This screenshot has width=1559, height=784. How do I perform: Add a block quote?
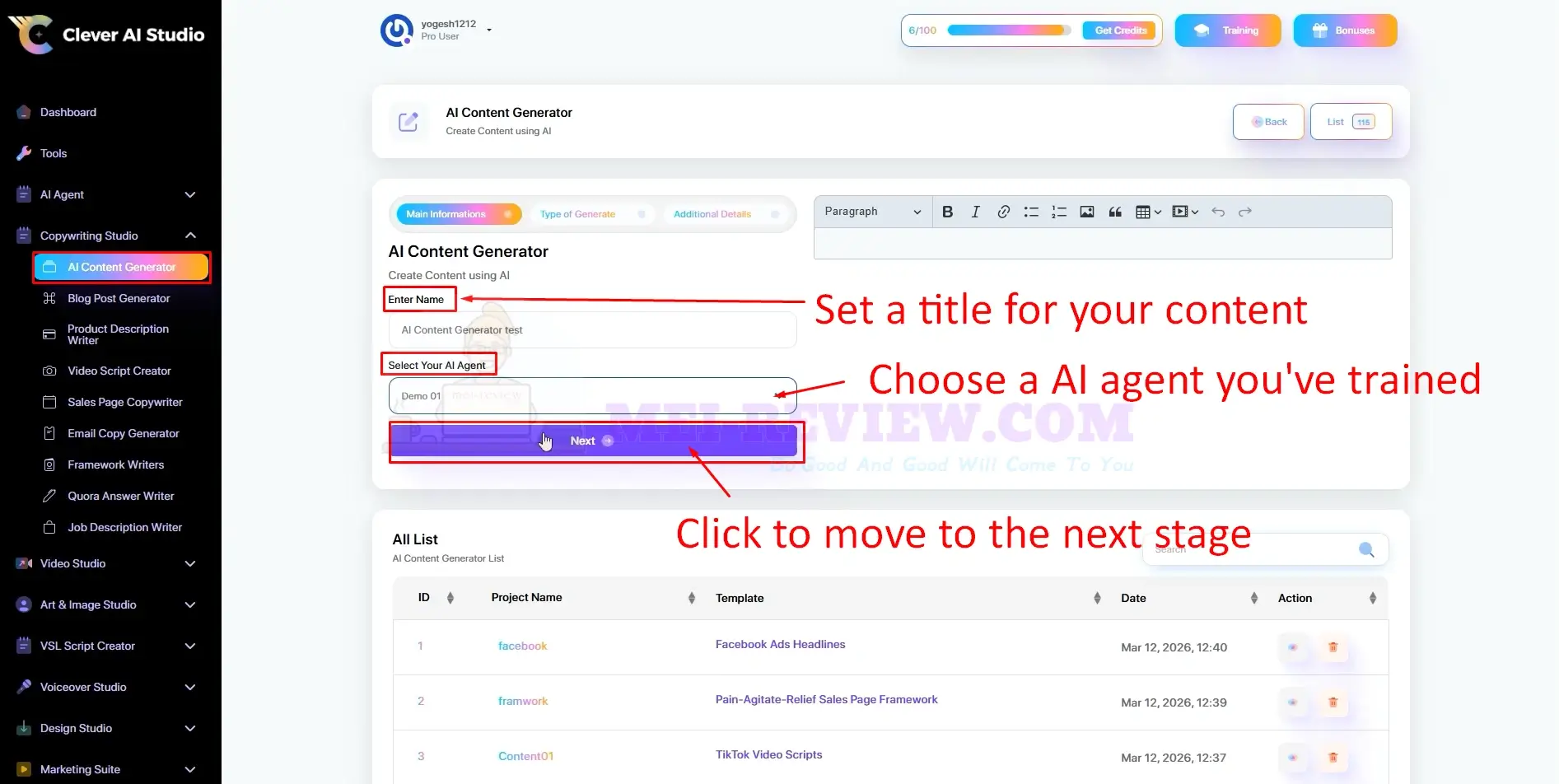click(1115, 212)
